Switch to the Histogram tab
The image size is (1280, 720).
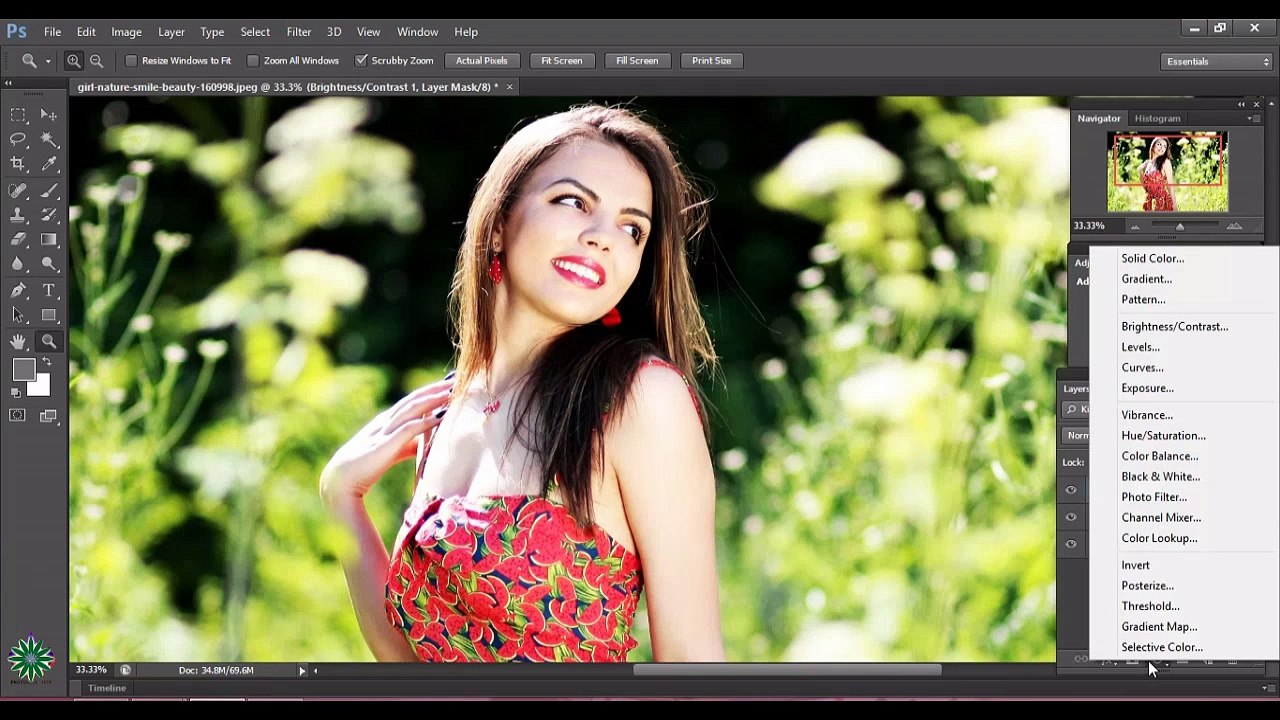tap(1157, 118)
